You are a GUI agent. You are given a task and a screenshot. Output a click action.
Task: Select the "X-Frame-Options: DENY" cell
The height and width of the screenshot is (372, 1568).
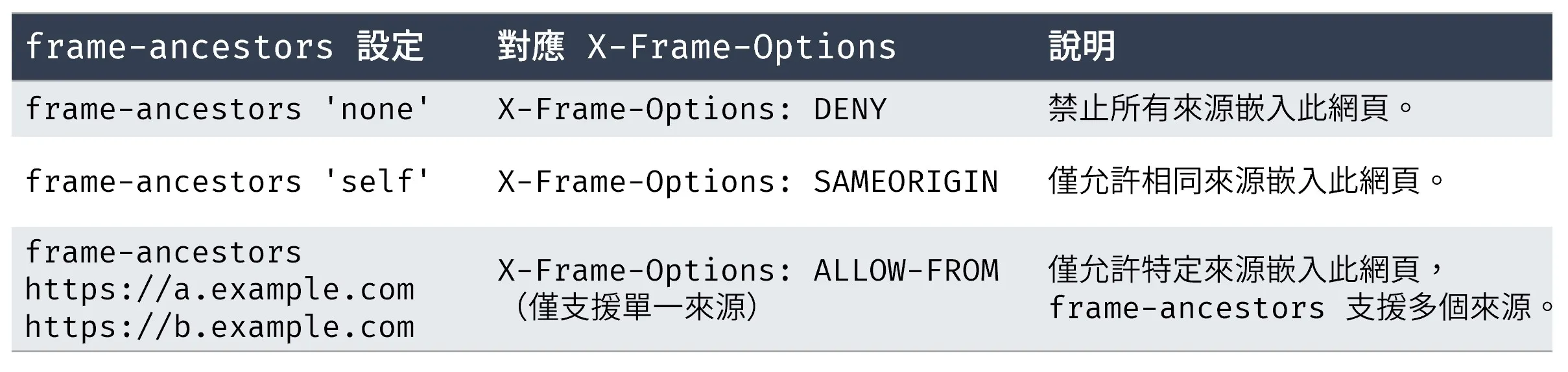[692, 109]
